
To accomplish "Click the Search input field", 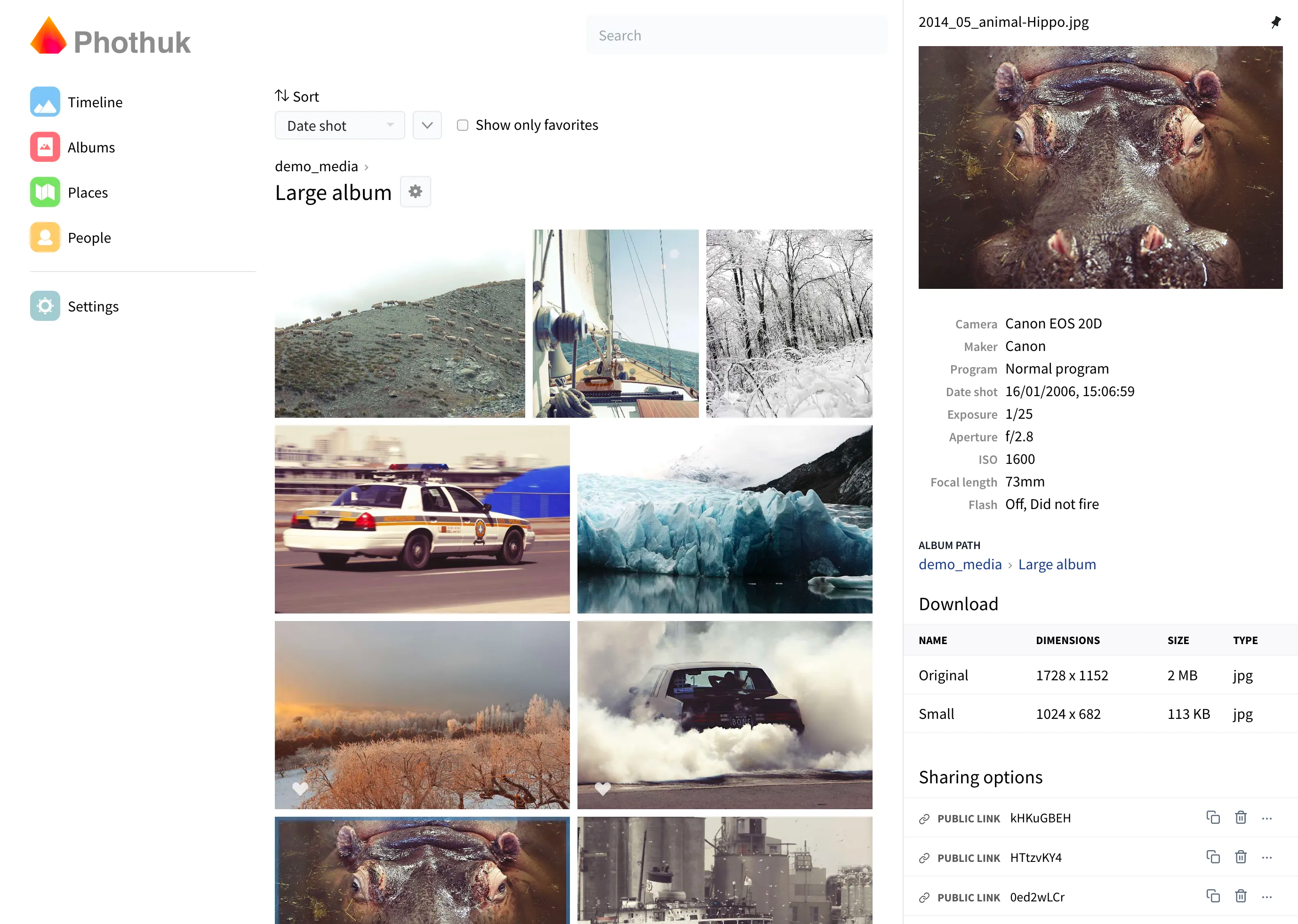I will click(x=736, y=35).
